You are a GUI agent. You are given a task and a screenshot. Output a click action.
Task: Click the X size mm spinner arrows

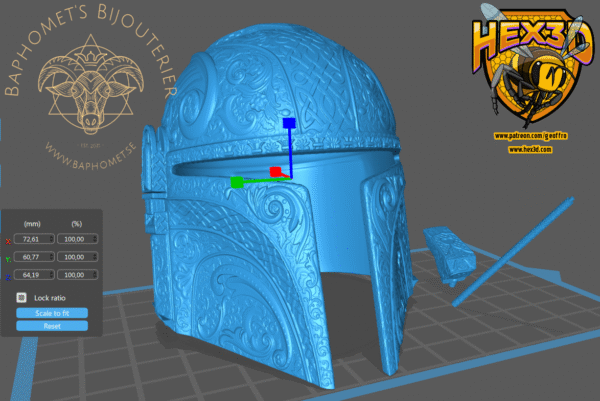coord(52,240)
